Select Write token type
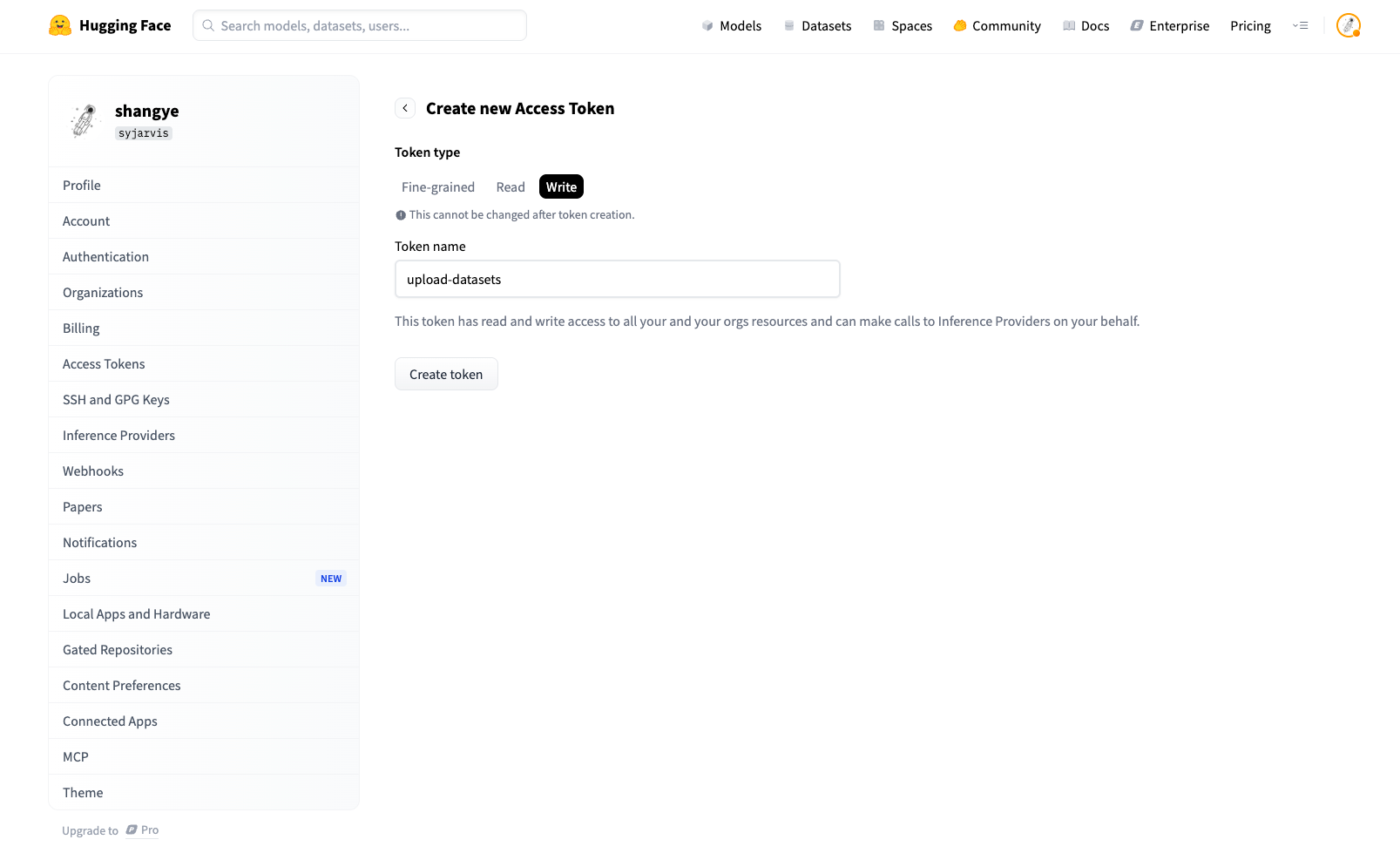 point(561,187)
